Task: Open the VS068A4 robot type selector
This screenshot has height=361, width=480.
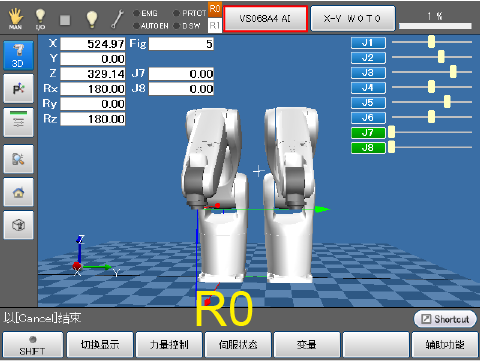Action: (265, 19)
